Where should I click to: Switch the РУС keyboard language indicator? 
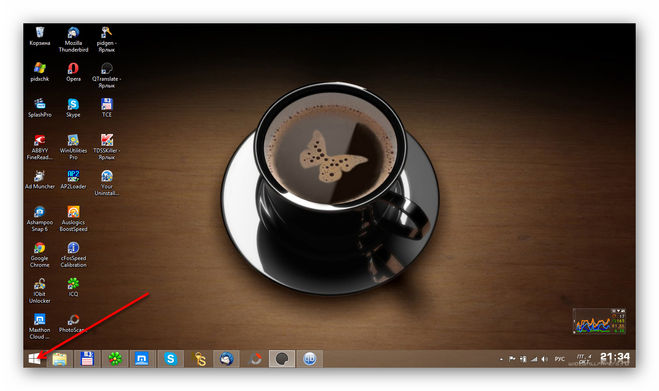(x=559, y=359)
